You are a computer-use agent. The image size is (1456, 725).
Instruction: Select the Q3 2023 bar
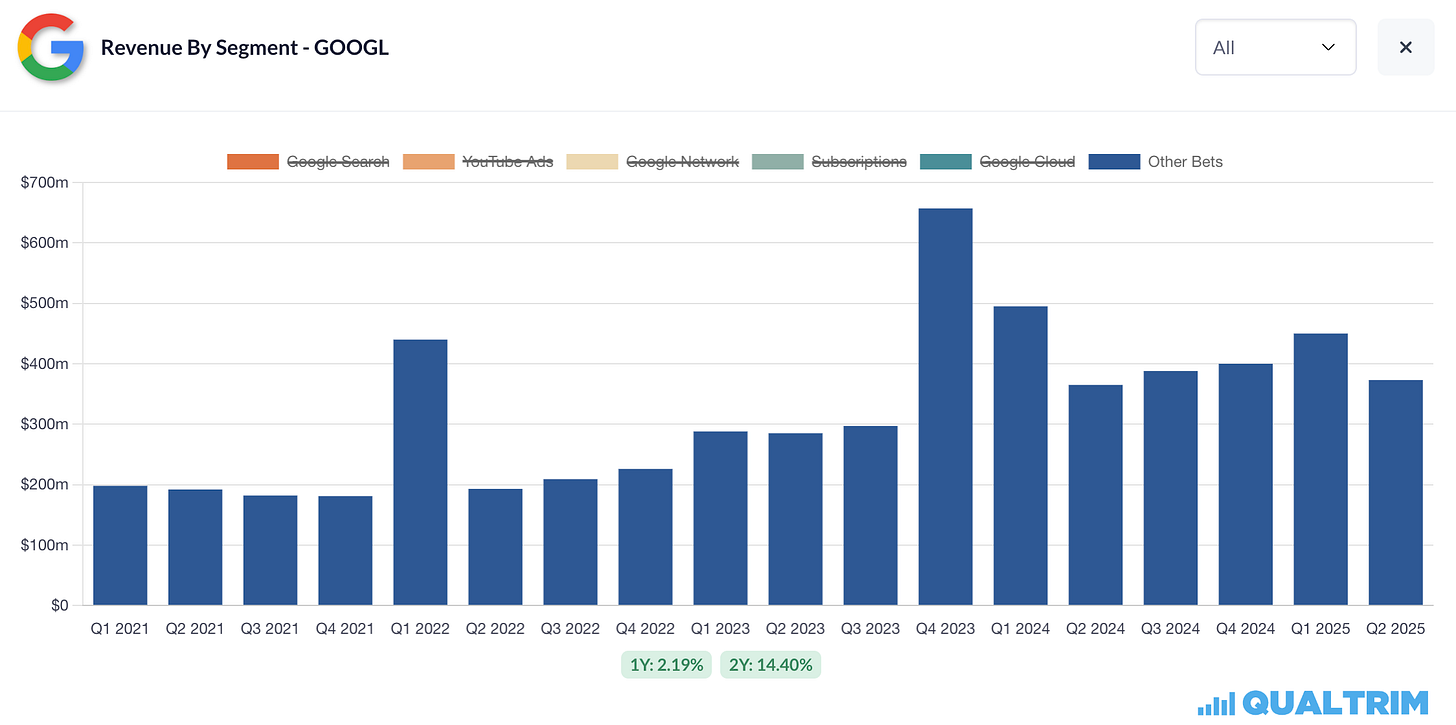[870, 516]
